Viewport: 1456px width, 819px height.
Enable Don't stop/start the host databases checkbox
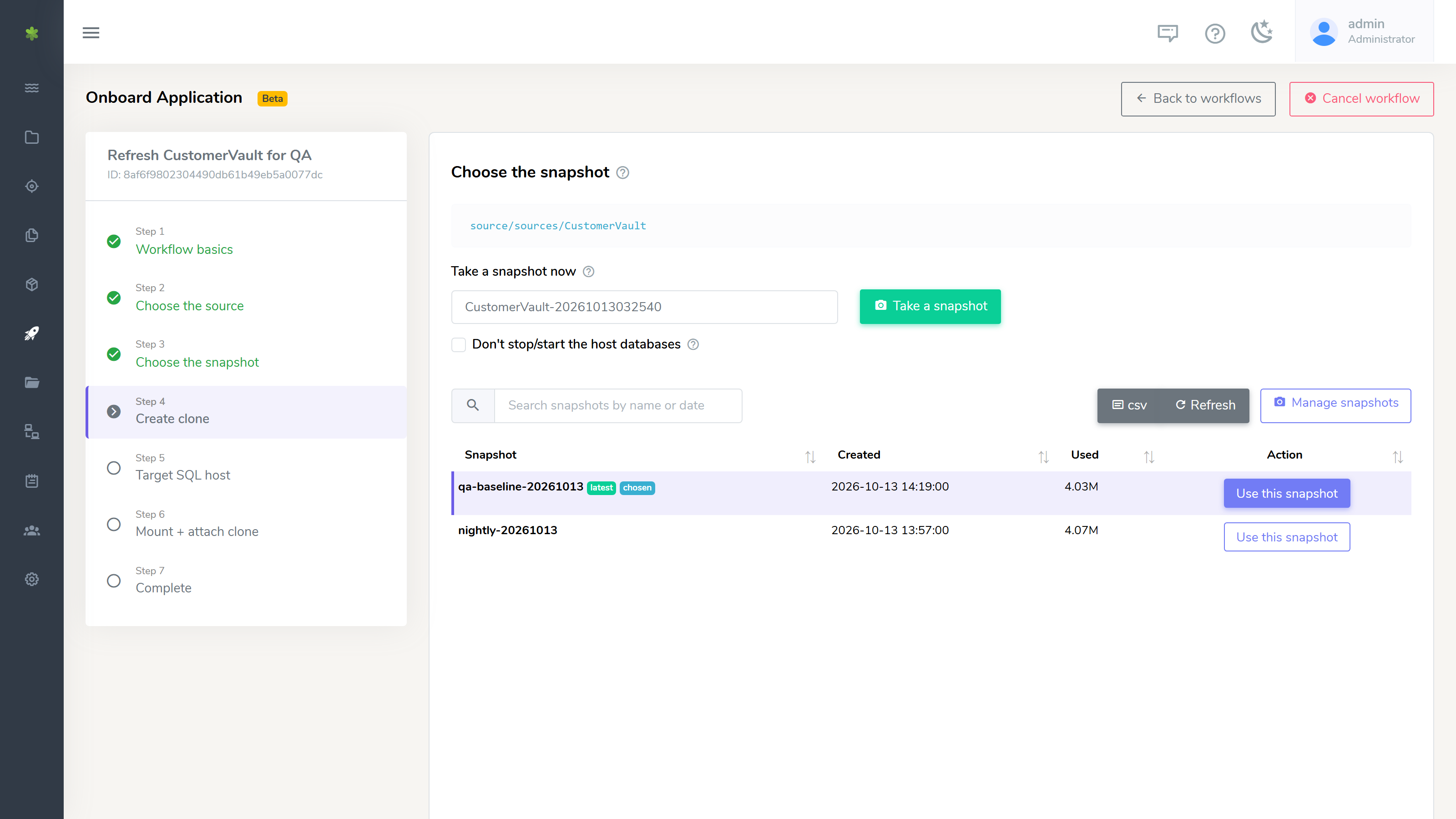click(x=458, y=344)
